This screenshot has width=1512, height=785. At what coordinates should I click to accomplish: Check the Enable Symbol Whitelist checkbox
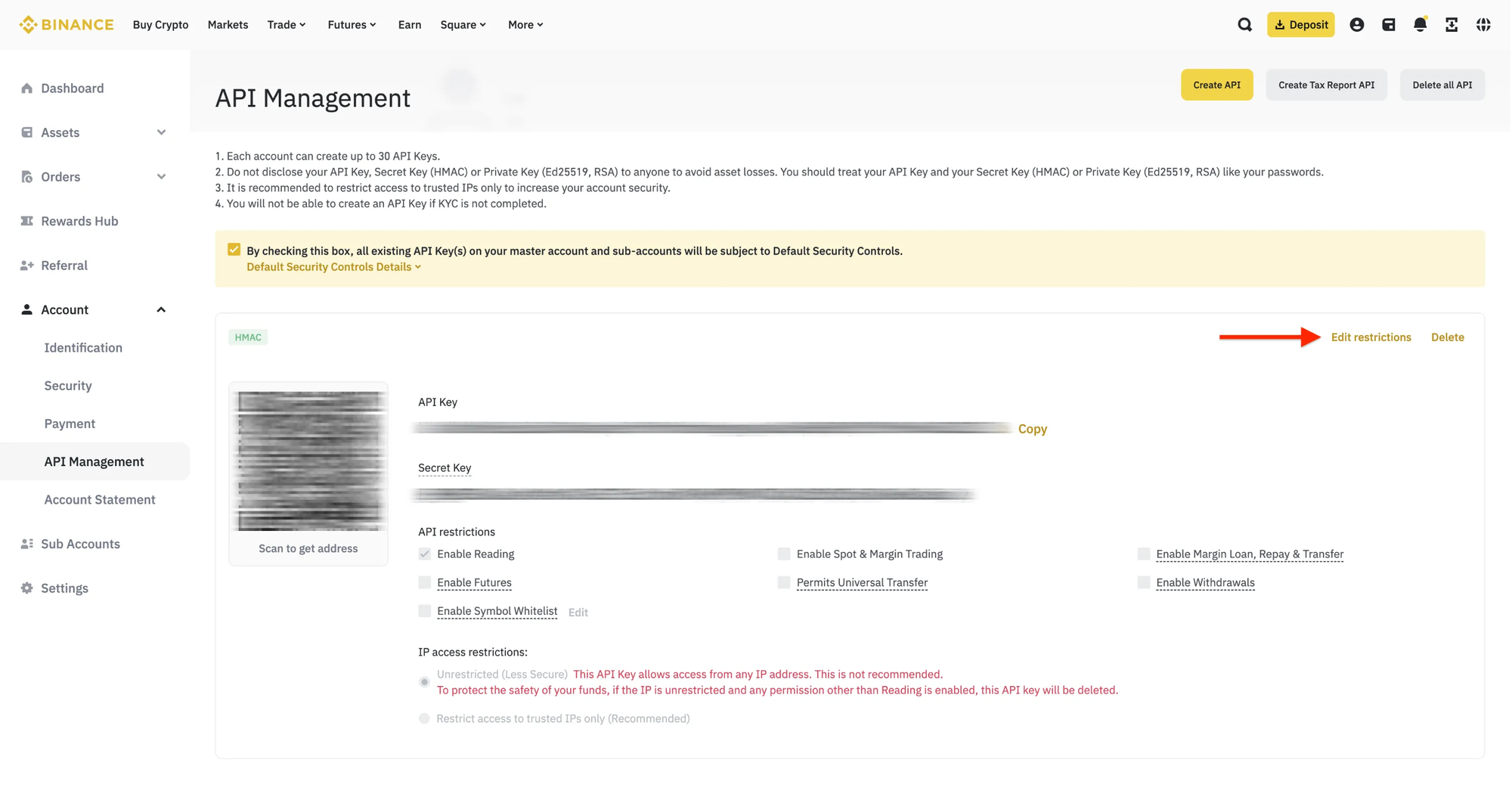click(425, 611)
